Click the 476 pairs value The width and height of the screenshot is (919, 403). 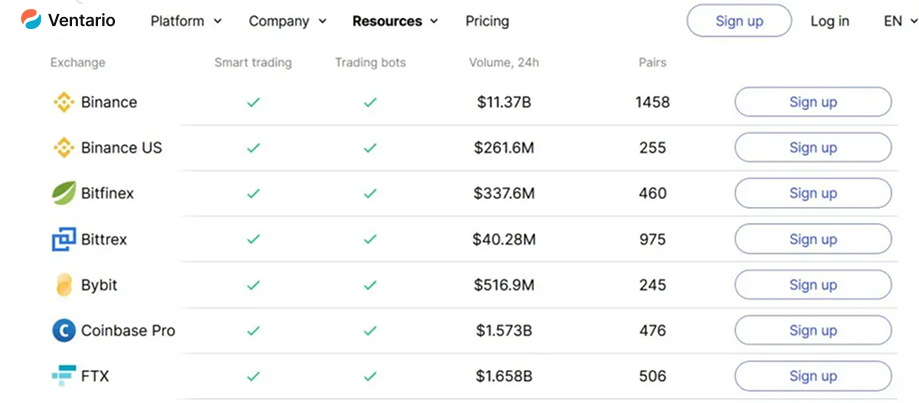pyautogui.click(x=652, y=331)
